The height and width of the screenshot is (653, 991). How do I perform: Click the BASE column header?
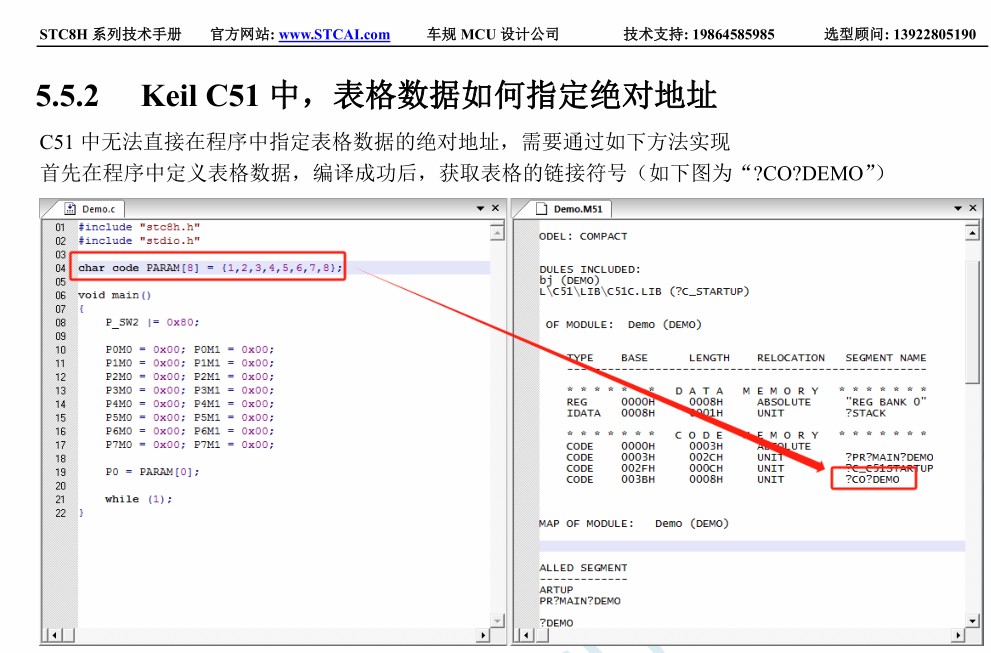(635, 358)
